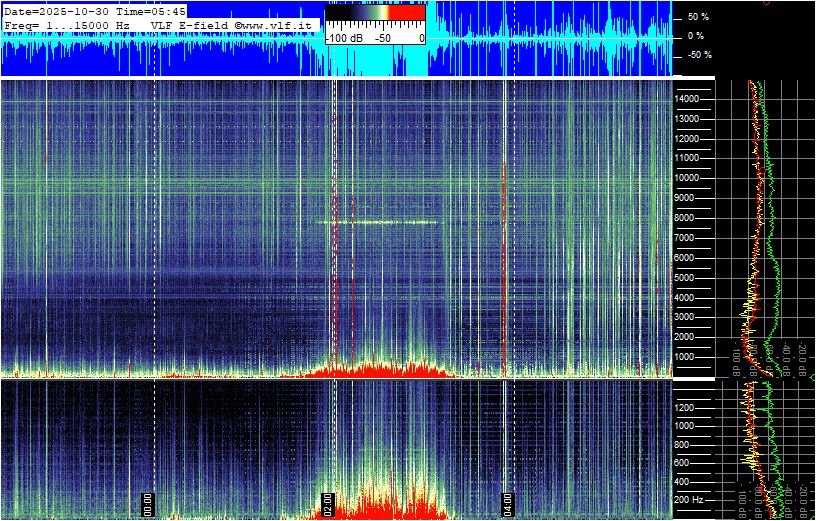Image resolution: width=816 pixels, height=521 pixels.
Task: Click the horizontal 7800 Hz emission line in spectrogram
Action: [x=378, y=222]
